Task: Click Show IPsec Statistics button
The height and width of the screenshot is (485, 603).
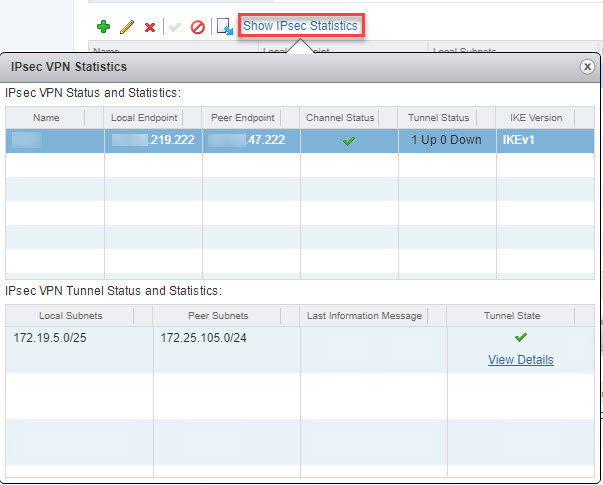Action: [300, 25]
